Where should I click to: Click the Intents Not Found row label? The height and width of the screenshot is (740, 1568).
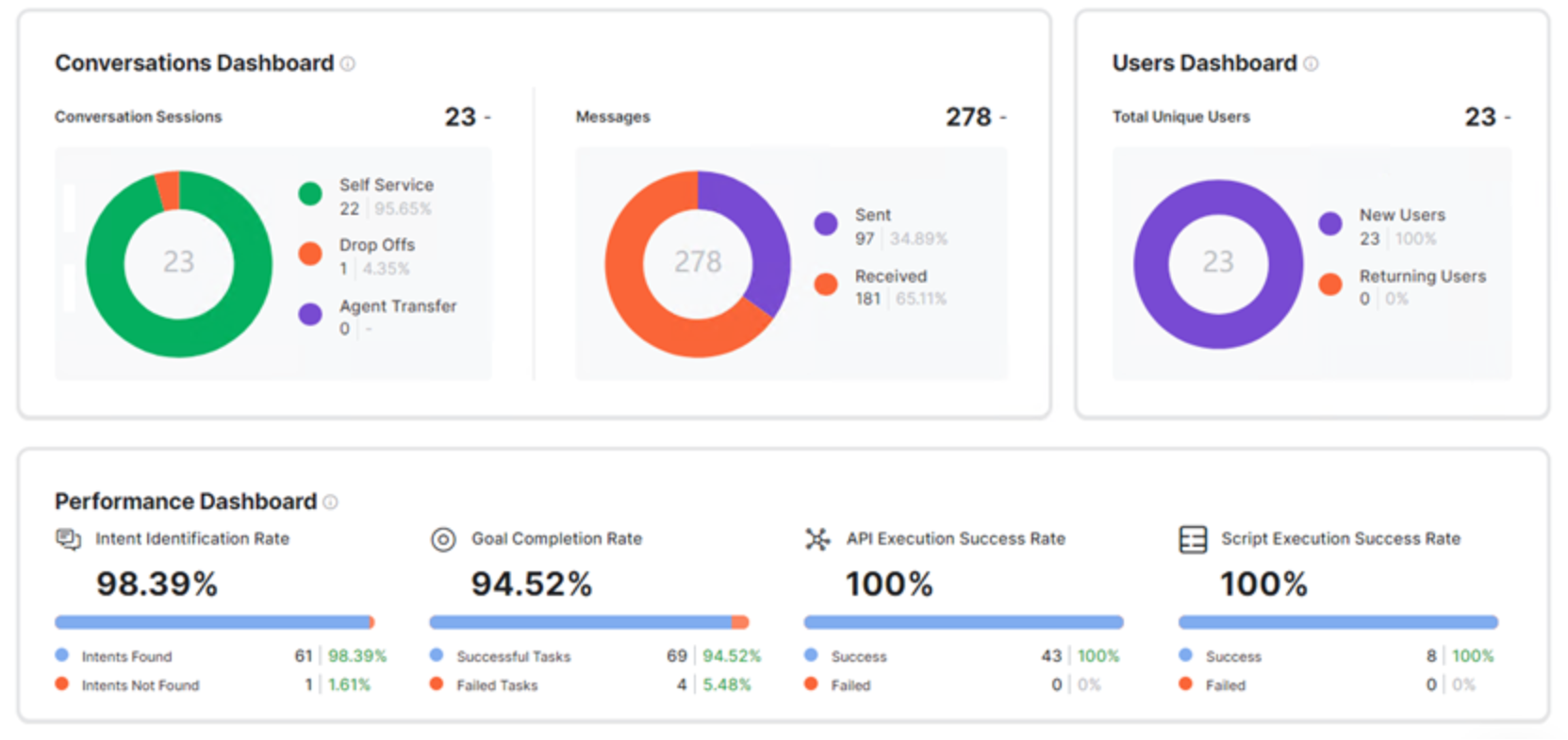pos(140,685)
